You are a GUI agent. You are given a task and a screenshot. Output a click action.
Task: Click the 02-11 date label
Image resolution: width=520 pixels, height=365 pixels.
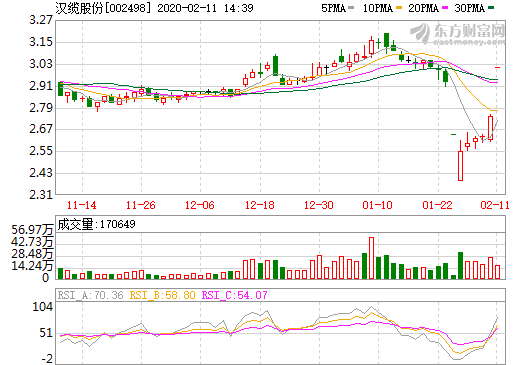point(495,205)
